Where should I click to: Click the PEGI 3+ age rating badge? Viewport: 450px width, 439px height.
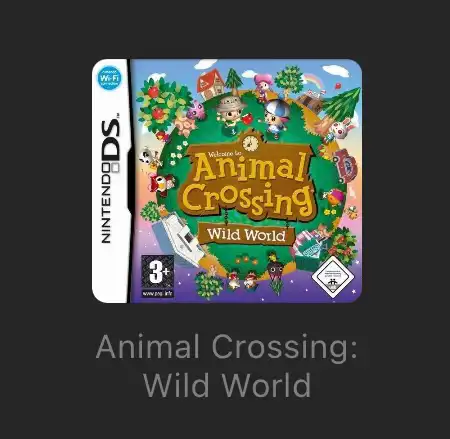[158, 276]
